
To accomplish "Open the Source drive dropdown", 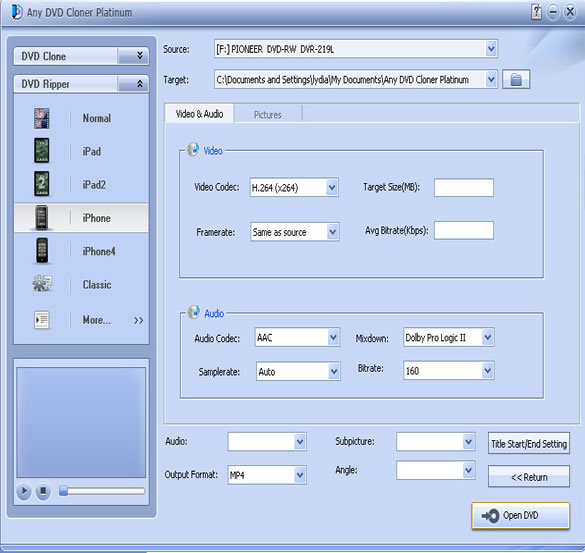I will (x=491, y=49).
